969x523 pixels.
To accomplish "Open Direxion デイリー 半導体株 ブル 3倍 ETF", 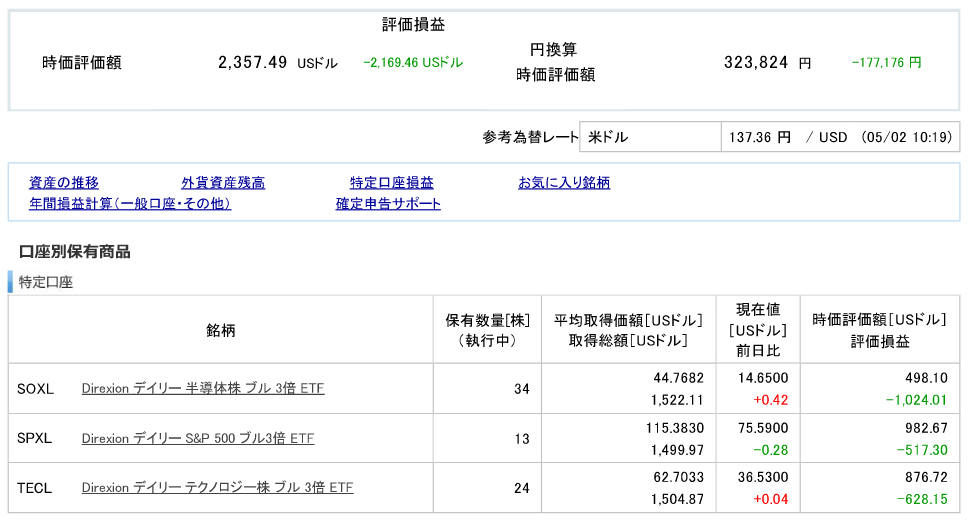I will coord(203,388).
